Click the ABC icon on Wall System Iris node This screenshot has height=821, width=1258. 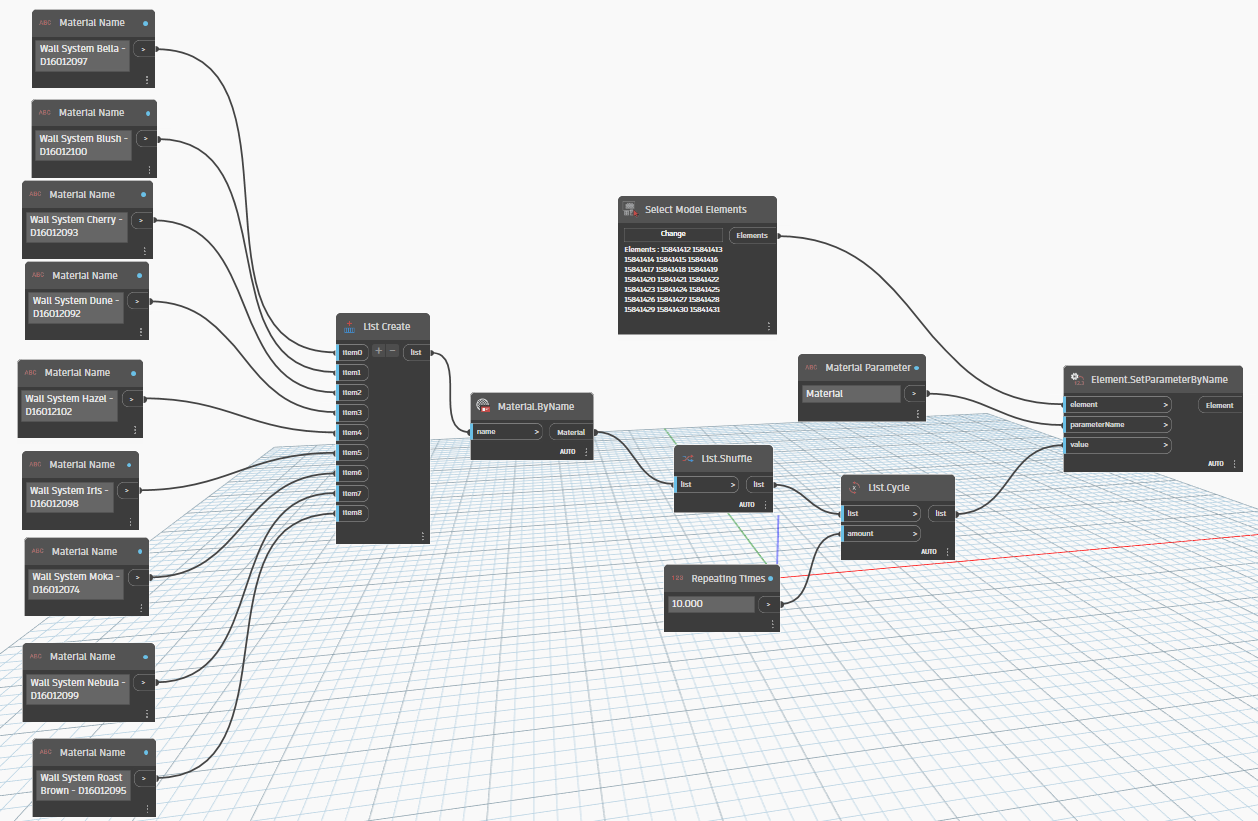(33, 464)
